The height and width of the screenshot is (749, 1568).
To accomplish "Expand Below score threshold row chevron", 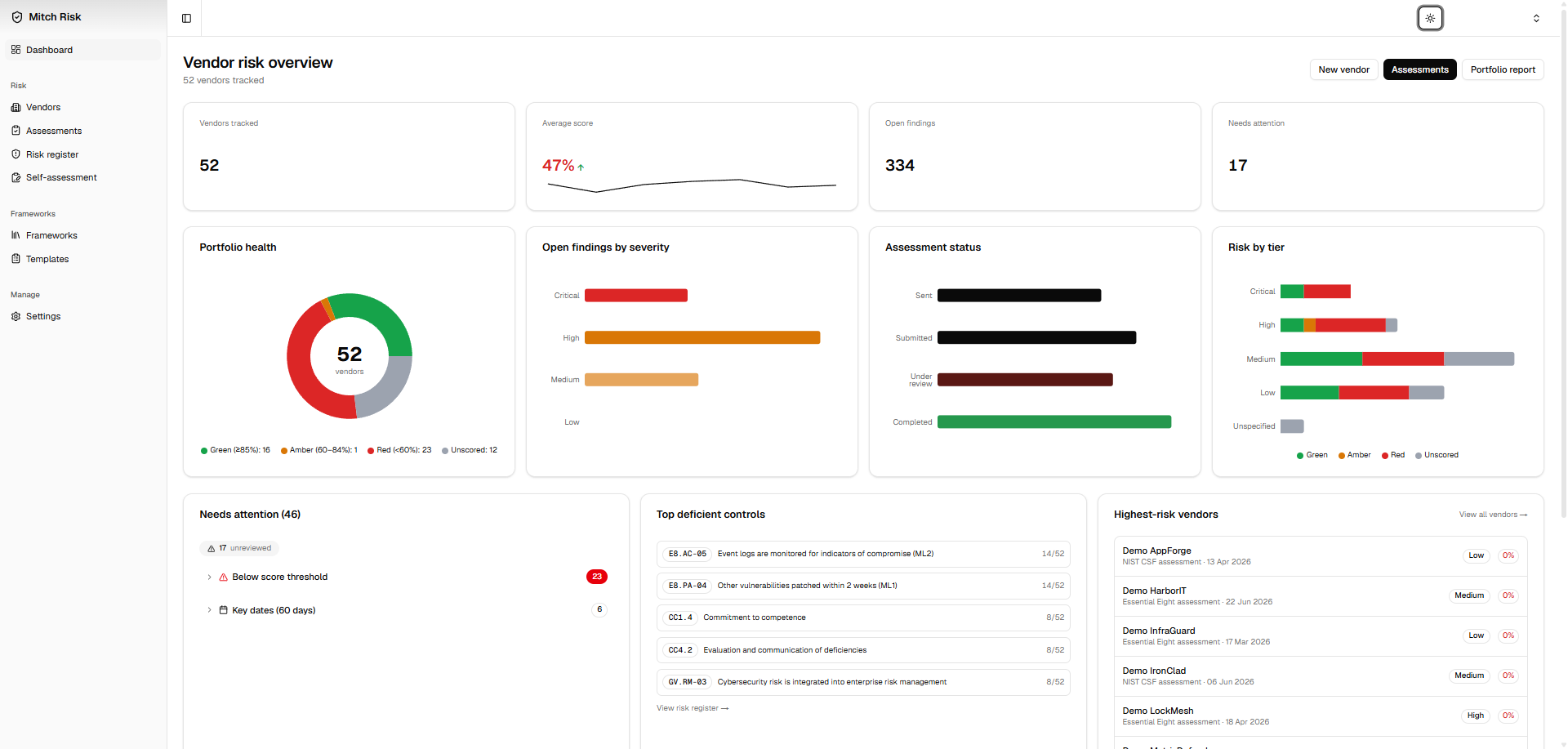I will coord(209,577).
